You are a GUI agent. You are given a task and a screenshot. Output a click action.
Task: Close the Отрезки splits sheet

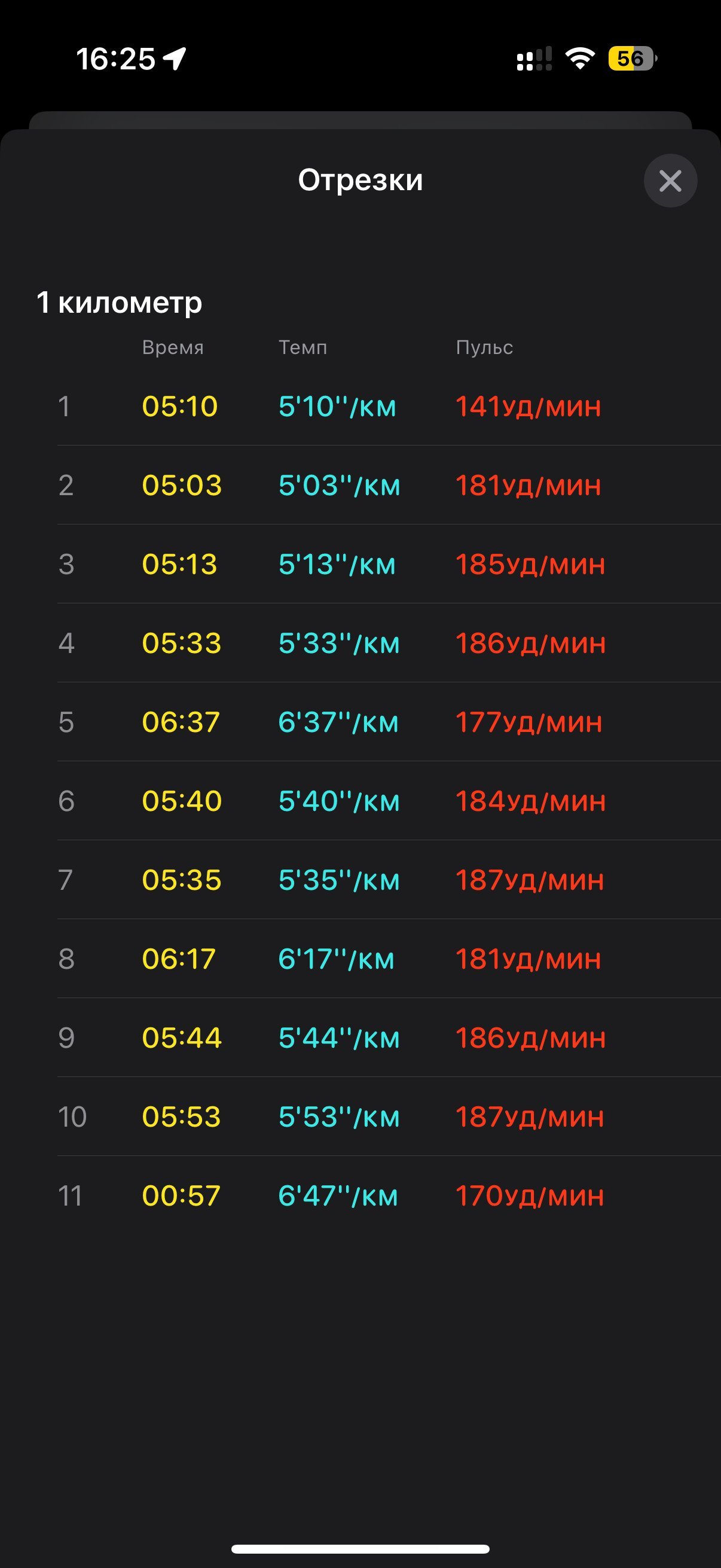[671, 181]
